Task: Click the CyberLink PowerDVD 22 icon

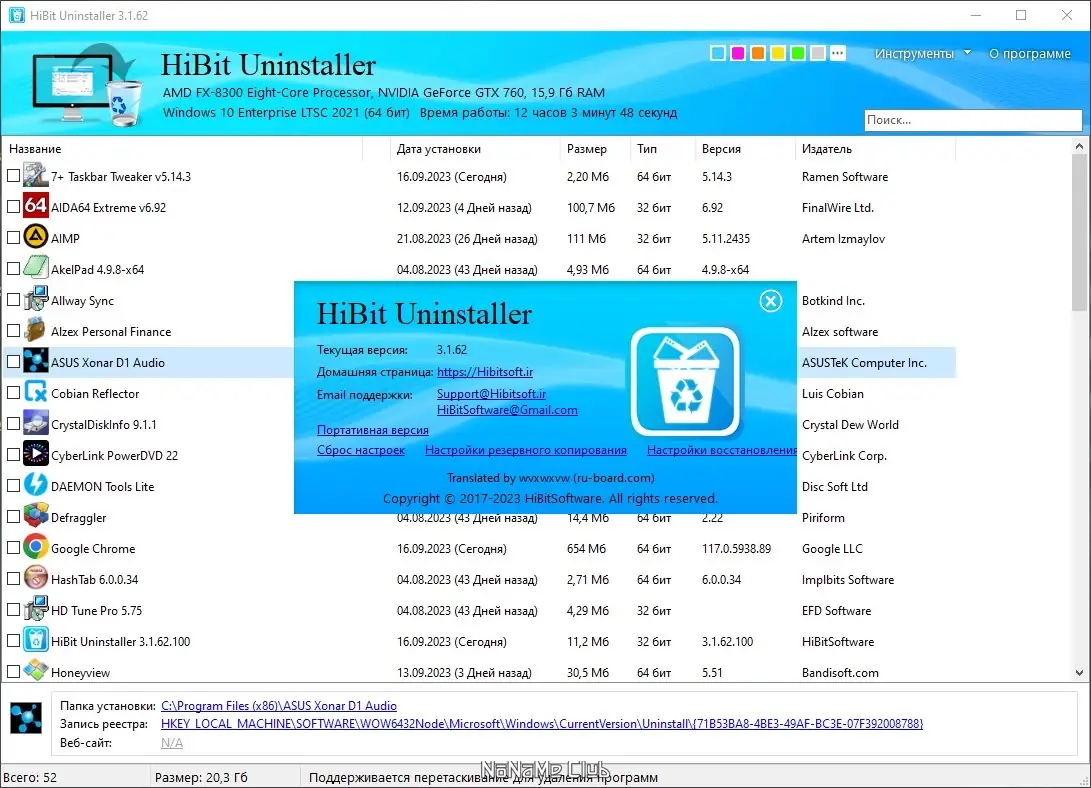Action: [x=35, y=455]
